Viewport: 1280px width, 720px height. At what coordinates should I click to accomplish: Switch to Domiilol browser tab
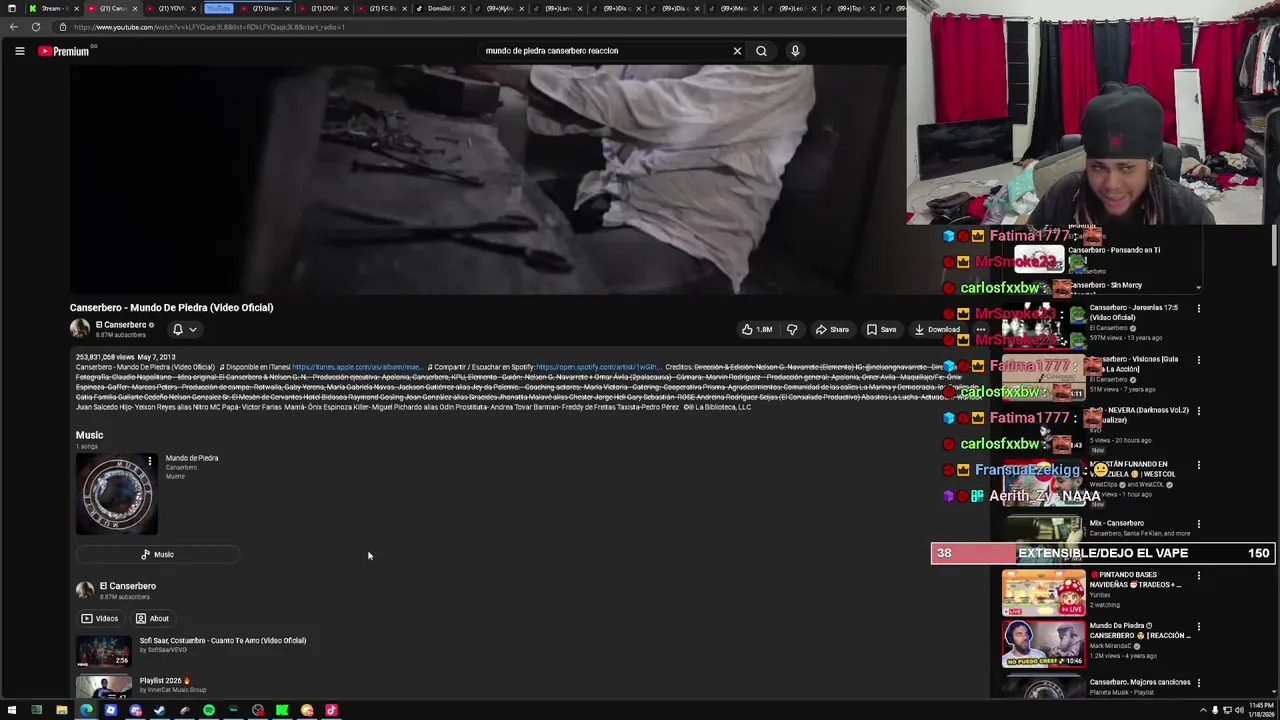click(x=438, y=8)
